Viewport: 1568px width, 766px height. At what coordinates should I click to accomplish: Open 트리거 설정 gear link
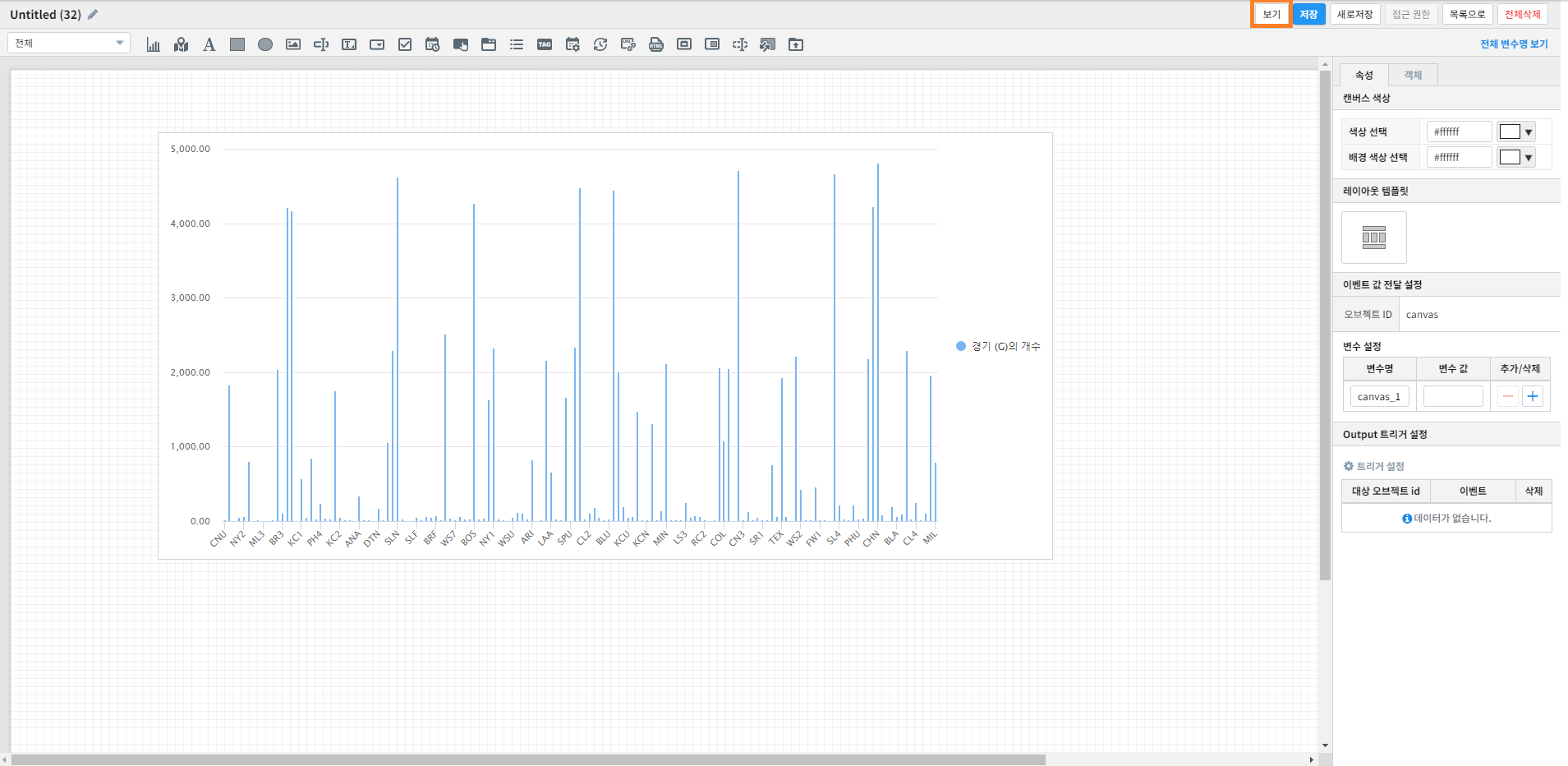tap(1373, 466)
